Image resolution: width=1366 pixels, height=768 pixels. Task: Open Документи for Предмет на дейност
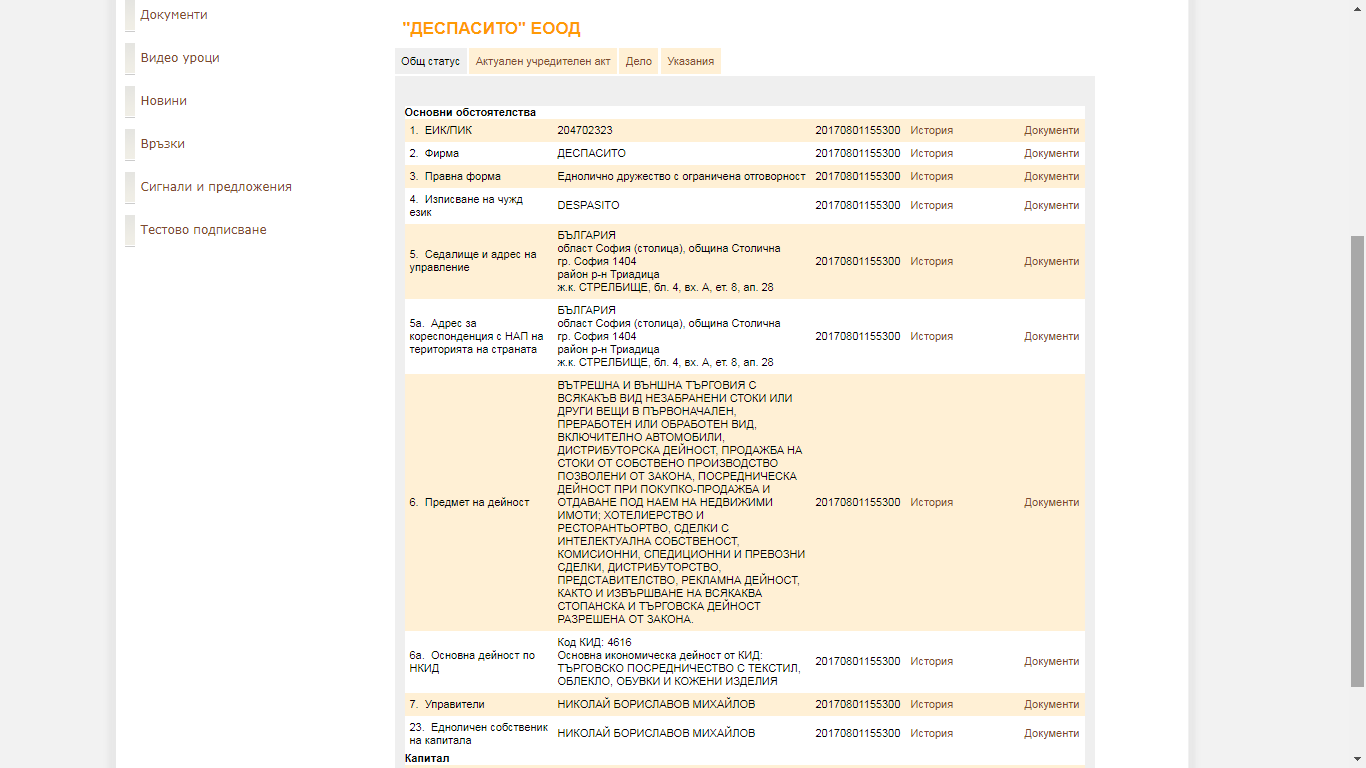[x=1051, y=502]
